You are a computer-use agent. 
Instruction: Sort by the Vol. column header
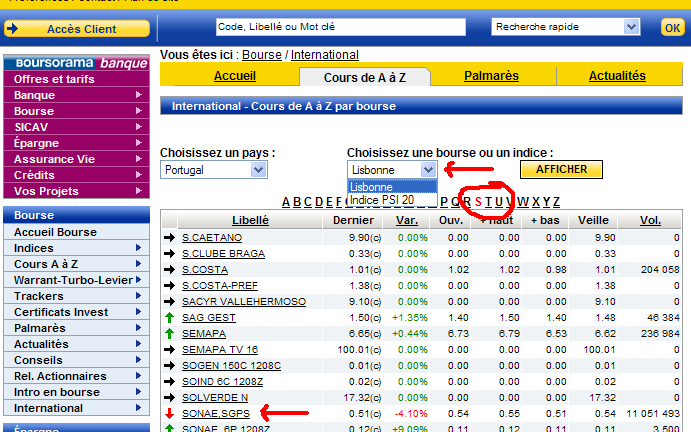click(x=650, y=220)
